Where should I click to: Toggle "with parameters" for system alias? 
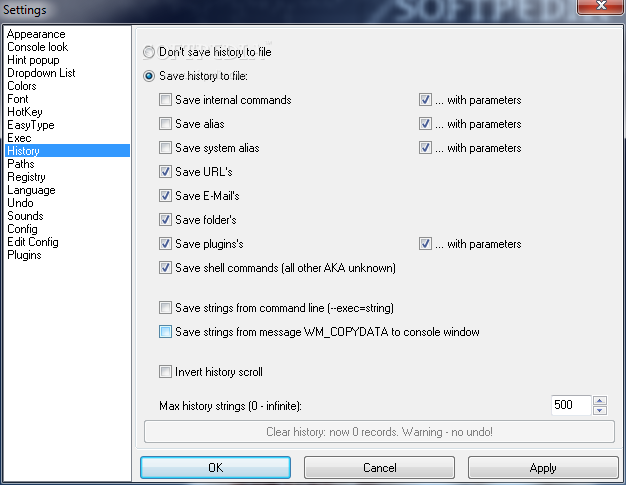point(425,148)
